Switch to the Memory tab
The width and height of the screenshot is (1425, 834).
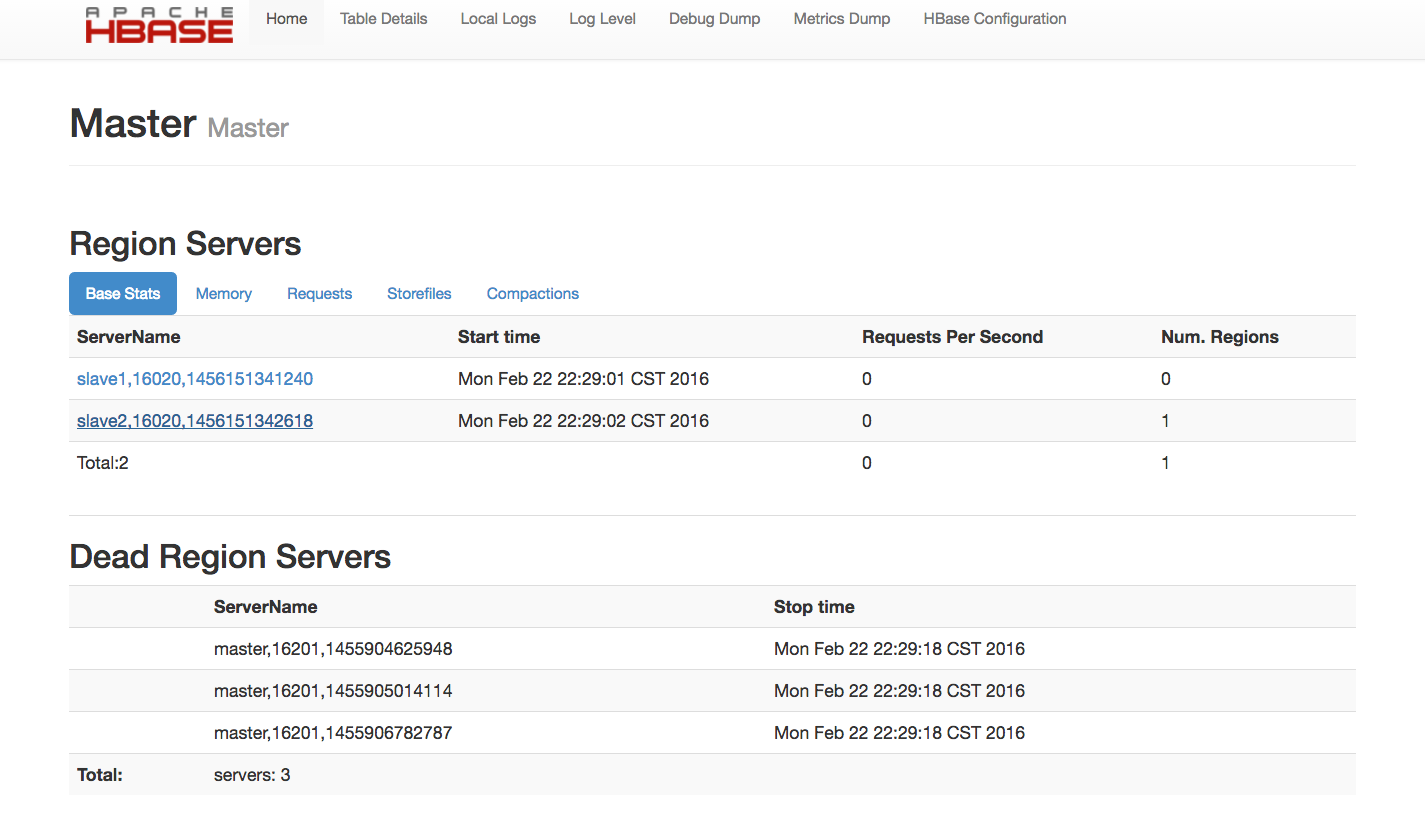coord(223,294)
